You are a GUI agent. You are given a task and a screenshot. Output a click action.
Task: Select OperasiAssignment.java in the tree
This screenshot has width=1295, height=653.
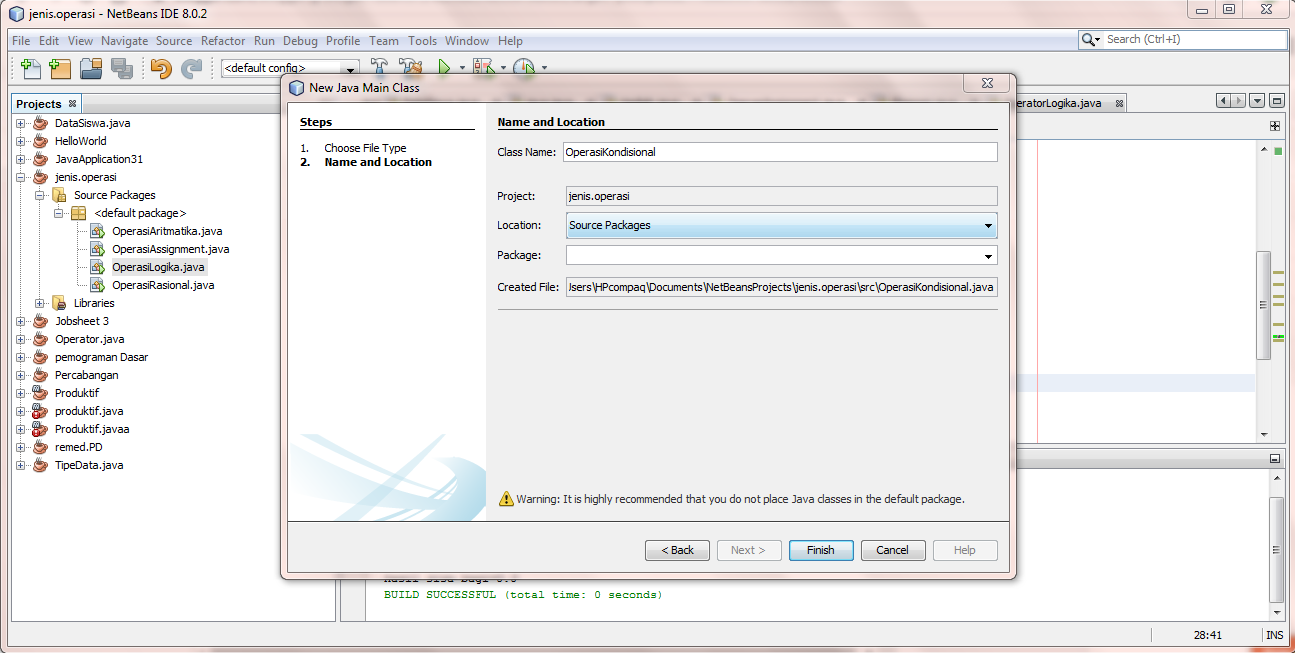[170, 249]
